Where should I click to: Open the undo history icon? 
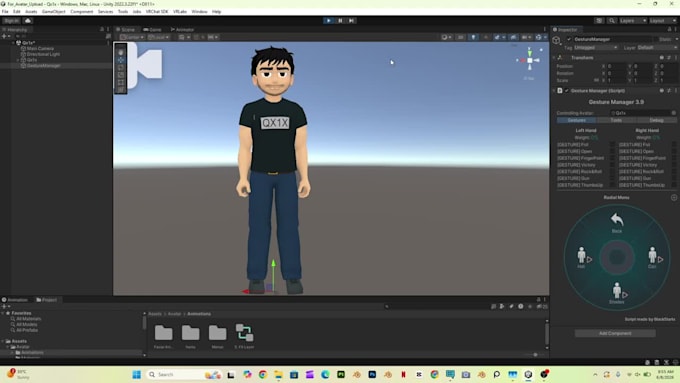(x=599, y=20)
